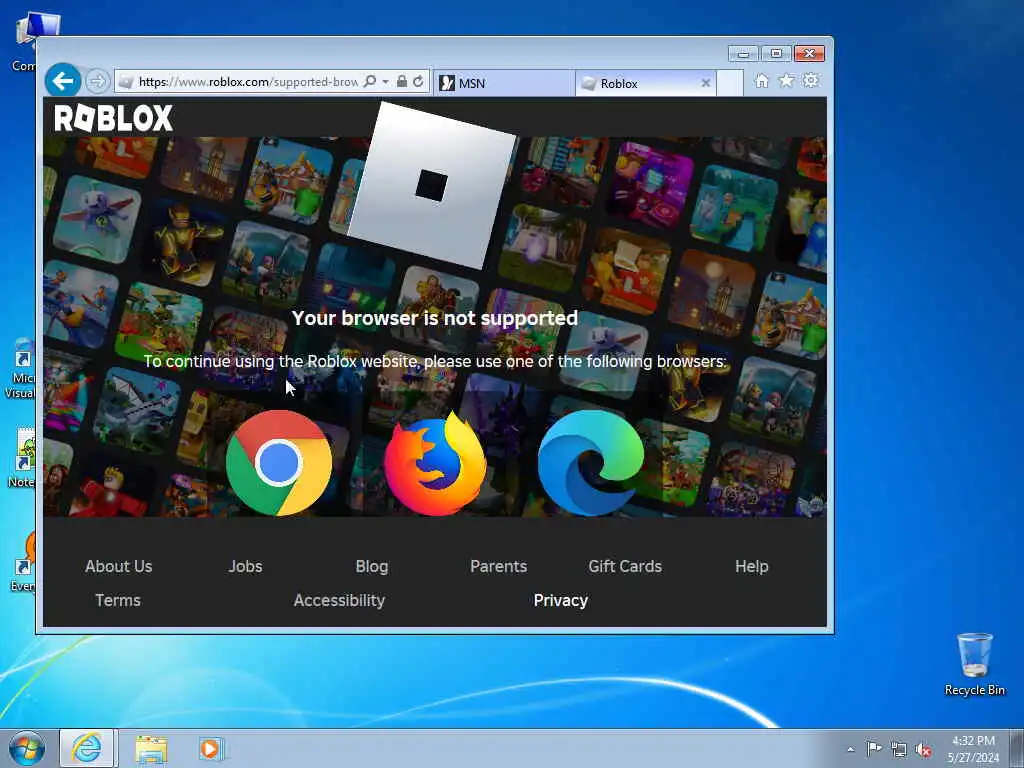Close the Internet Explorer window
This screenshot has width=1024, height=768.
(810, 54)
